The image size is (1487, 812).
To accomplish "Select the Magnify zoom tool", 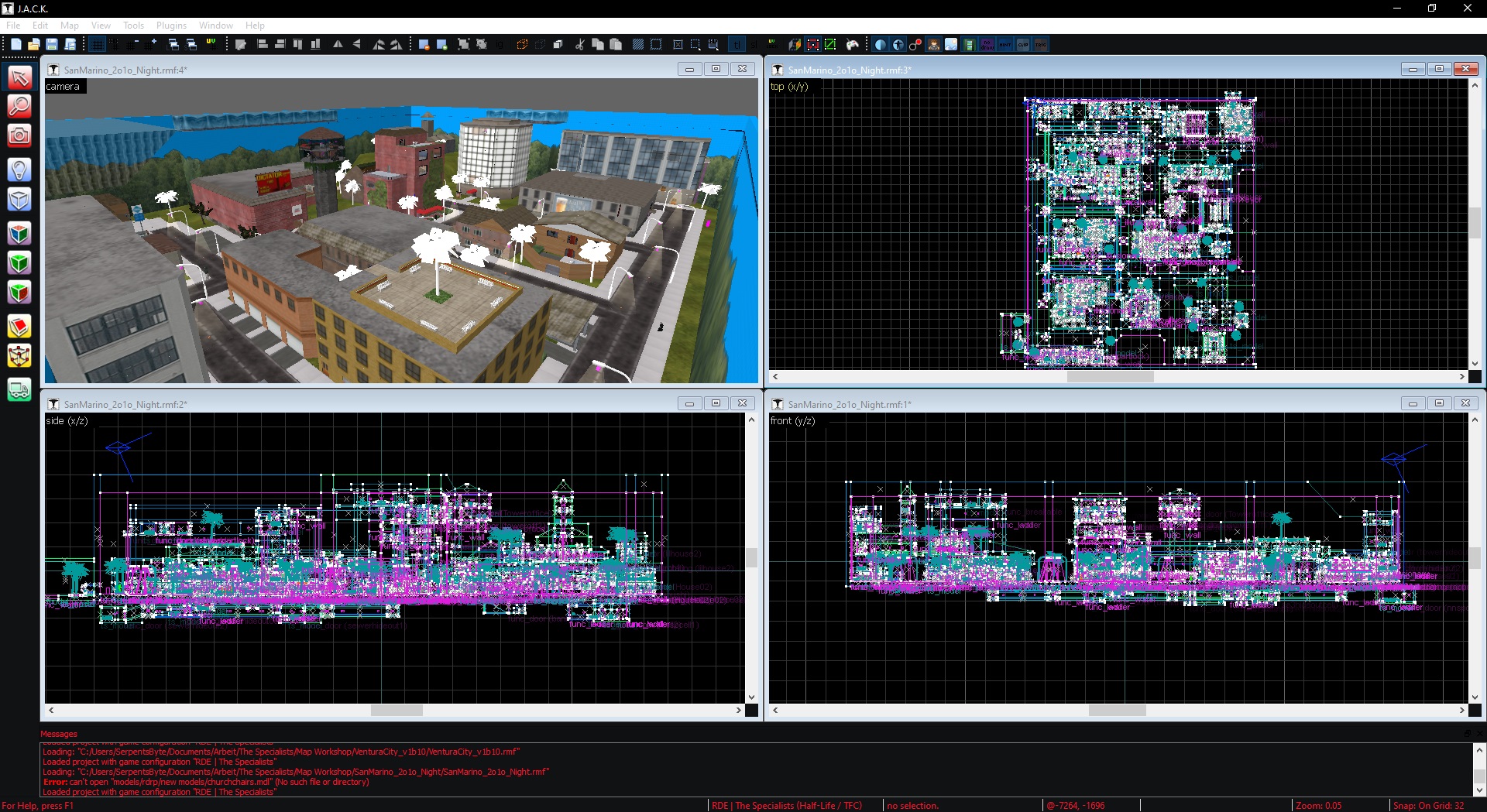I will click(x=19, y=106).
